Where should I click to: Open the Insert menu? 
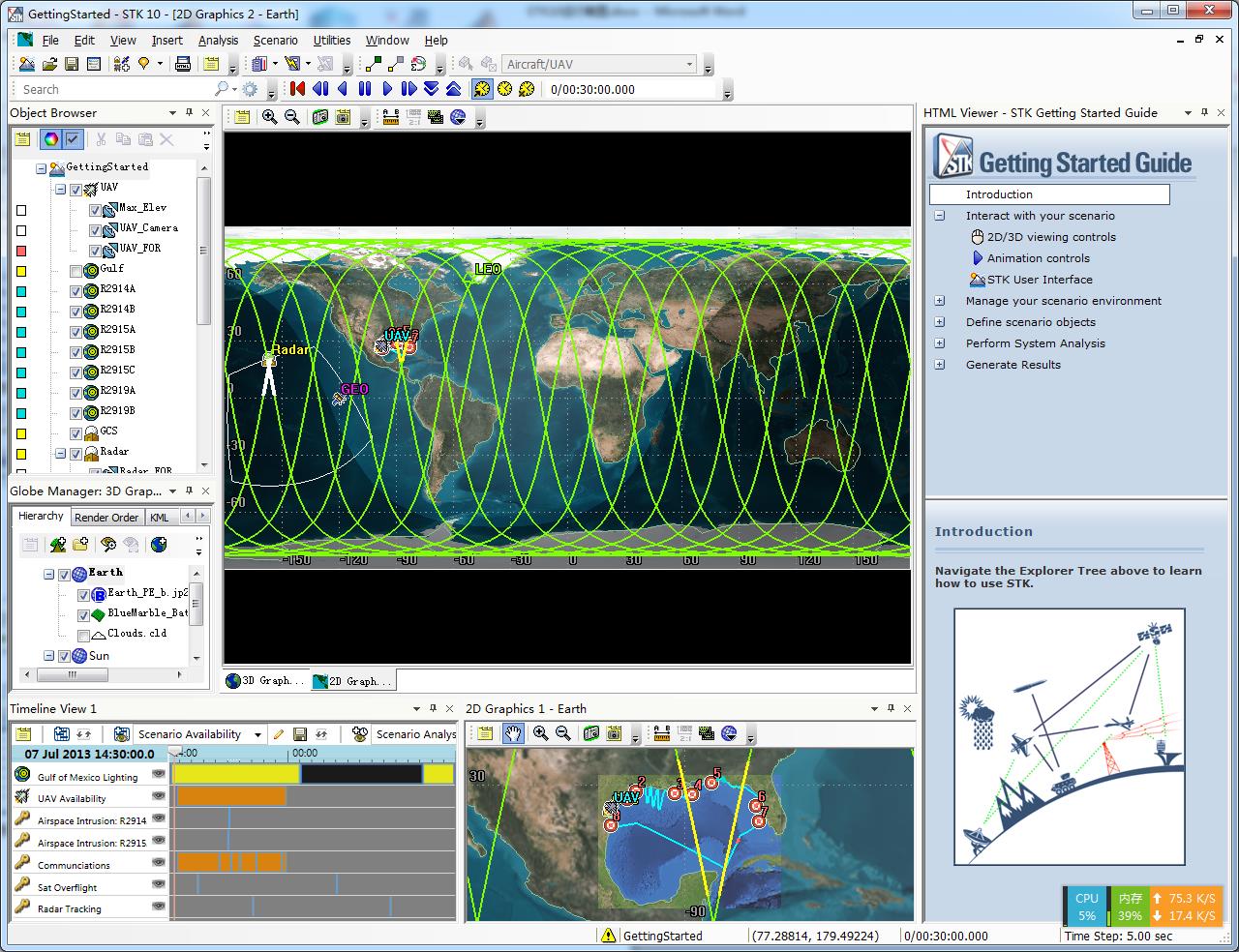[166, 40]
